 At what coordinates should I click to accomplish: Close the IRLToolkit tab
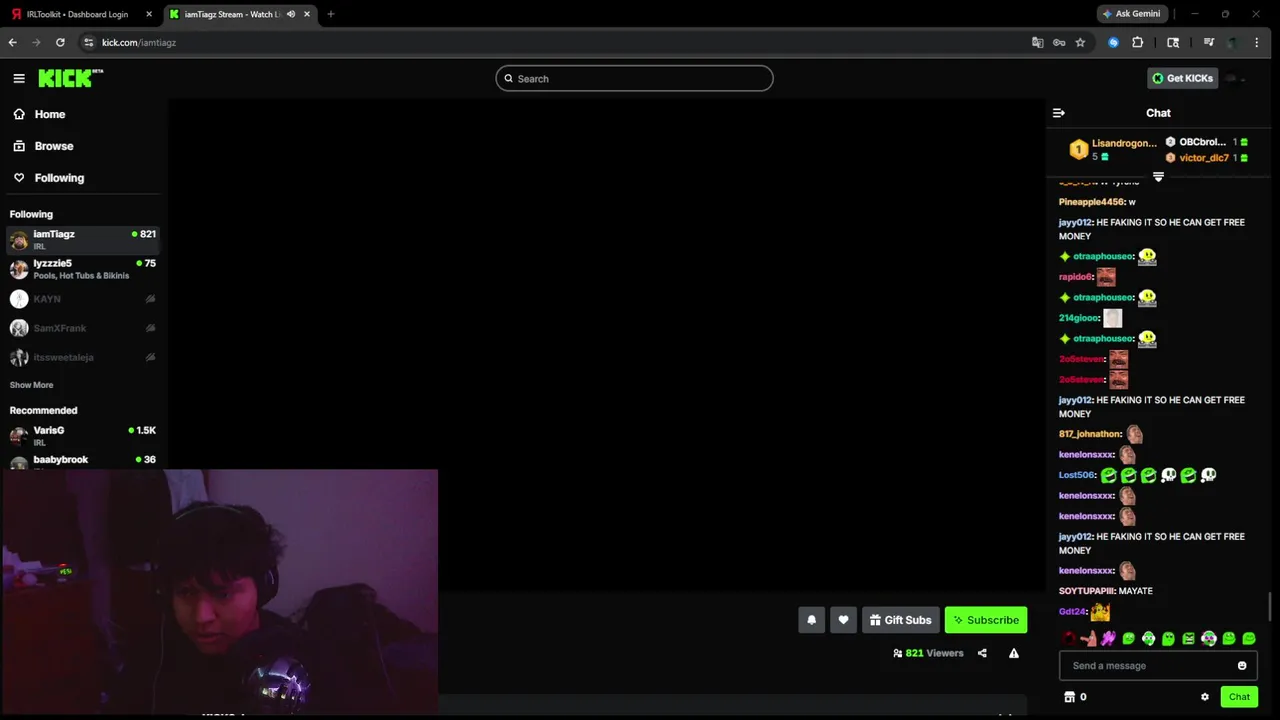point(148,14)
